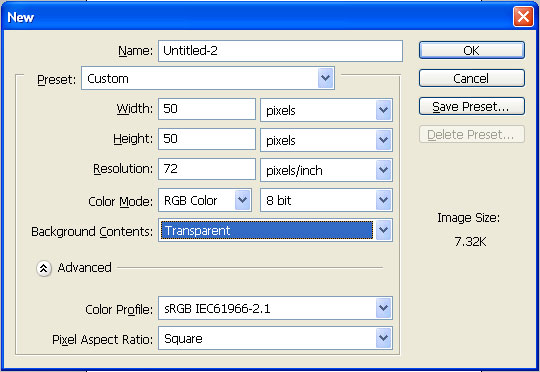Open the Width units dropdown
Viewport: 540px width, 372px height.
pyautogui.click(x=326, y=110)
